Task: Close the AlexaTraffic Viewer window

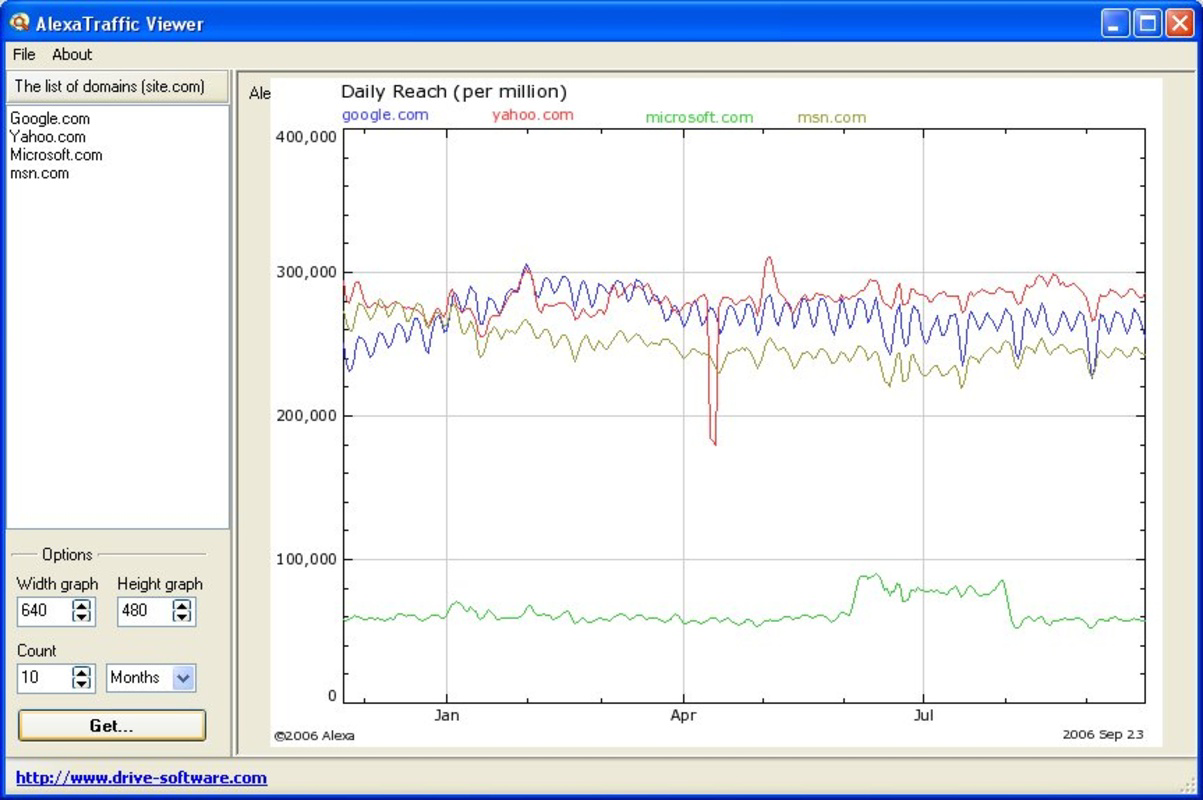Action: click(x=1179, y=23)
